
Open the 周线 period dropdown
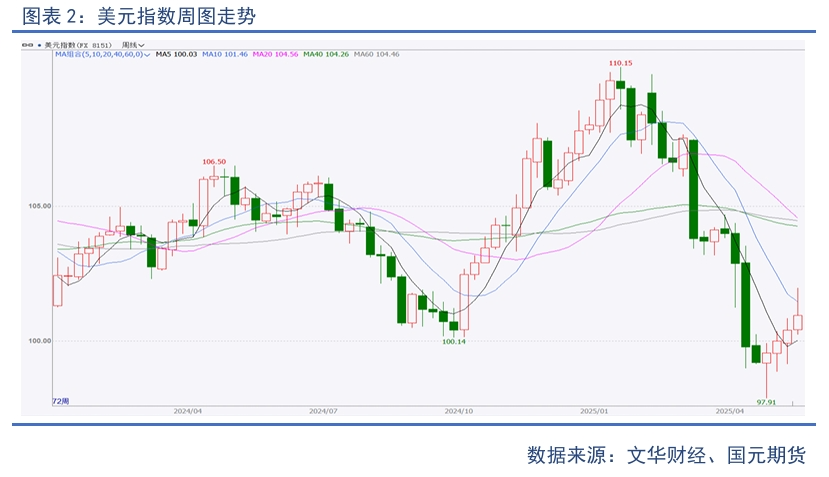point(133,45)
